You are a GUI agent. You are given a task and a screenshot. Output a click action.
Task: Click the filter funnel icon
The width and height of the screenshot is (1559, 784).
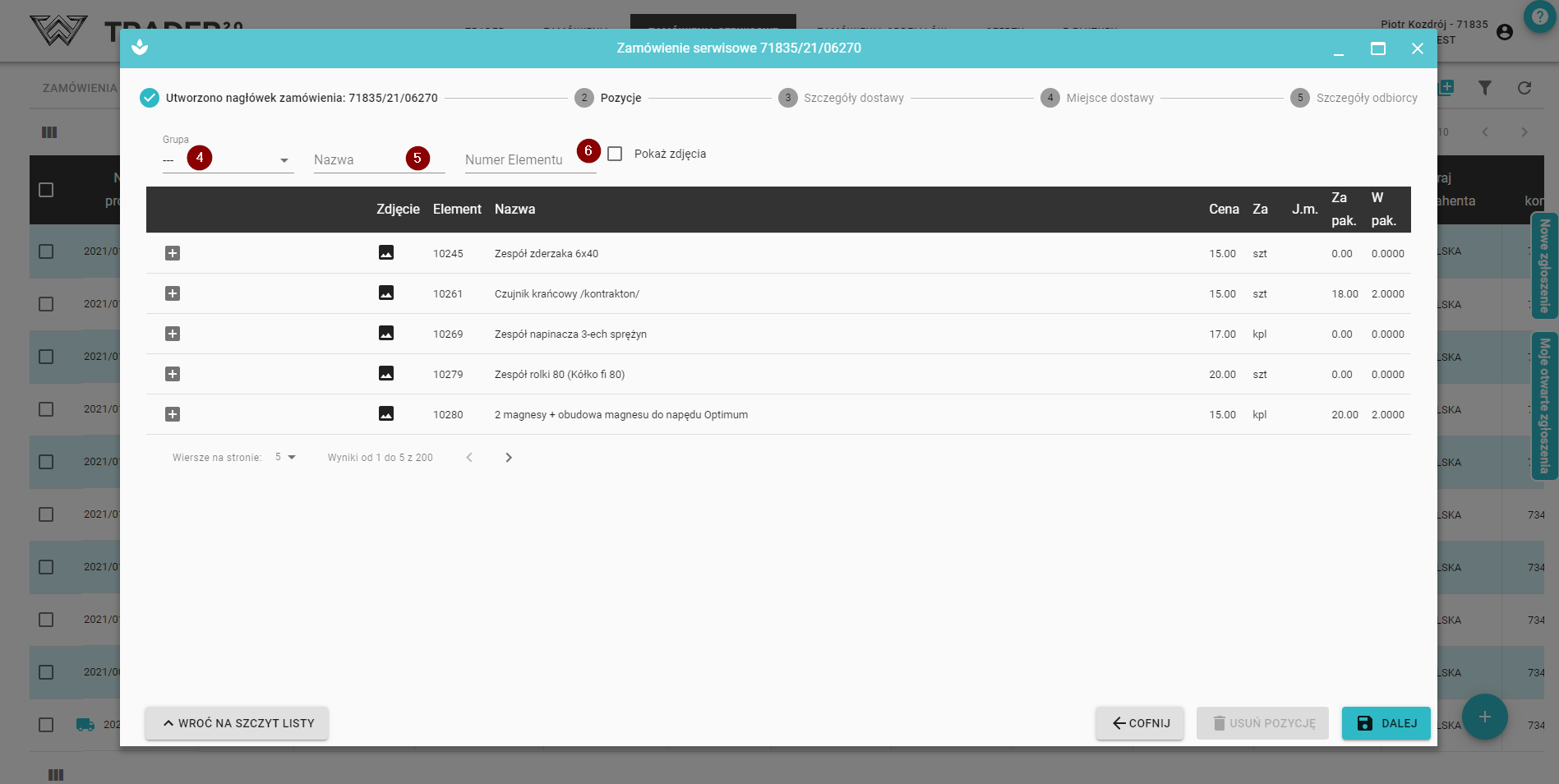(x=1484, y=88)
